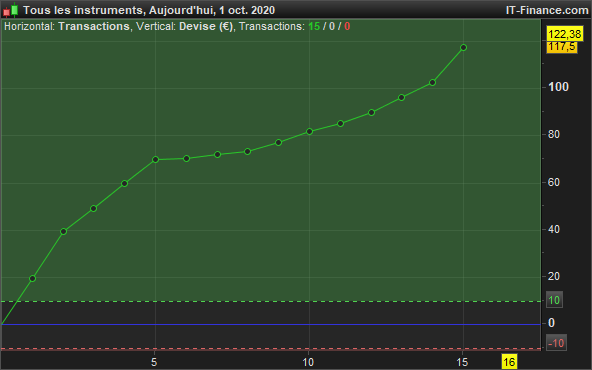
Task: Click the red -10 level marker
Action: click(x=556, y=343)
